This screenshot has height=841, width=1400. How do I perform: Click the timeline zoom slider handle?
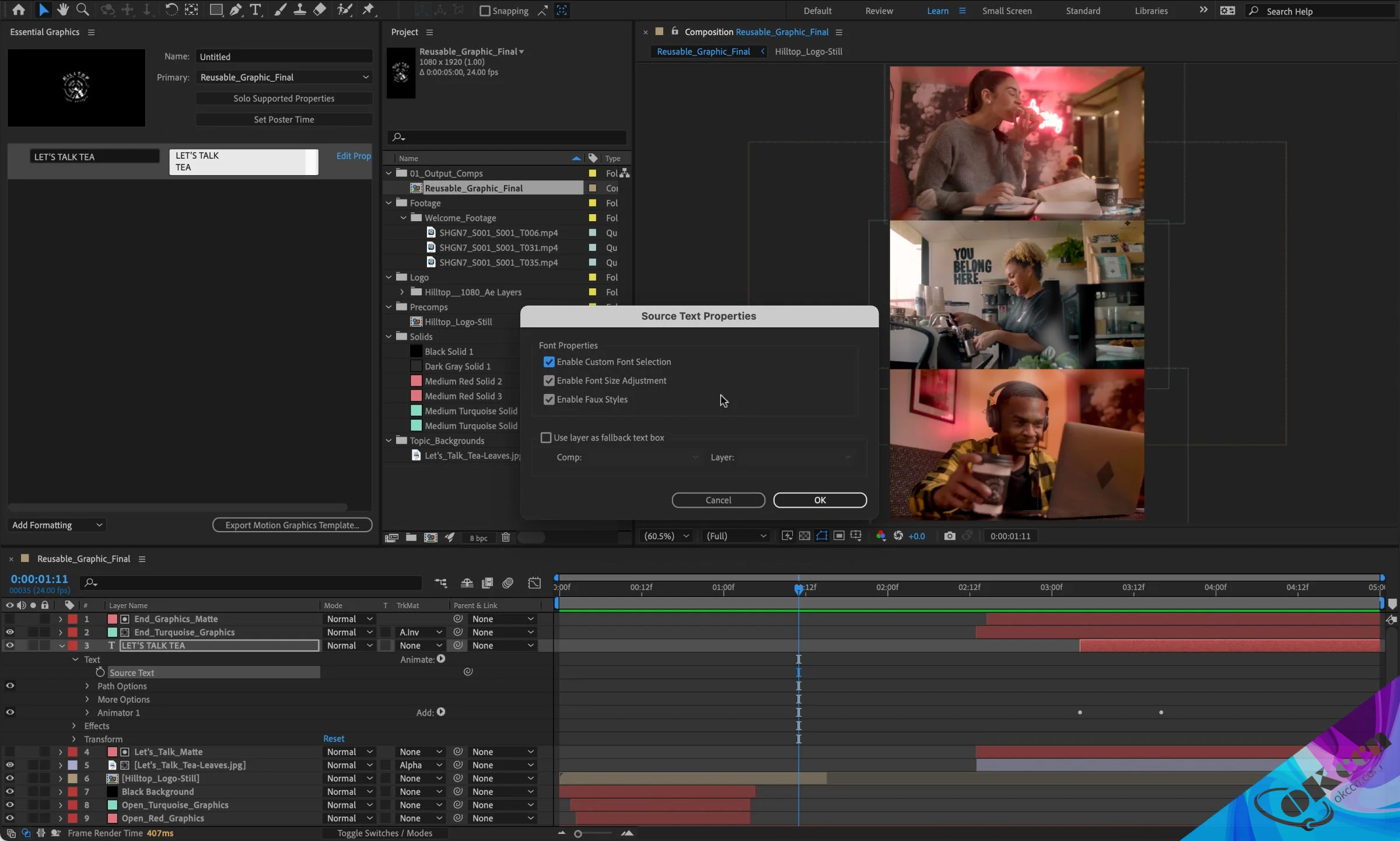coord(578,833)
